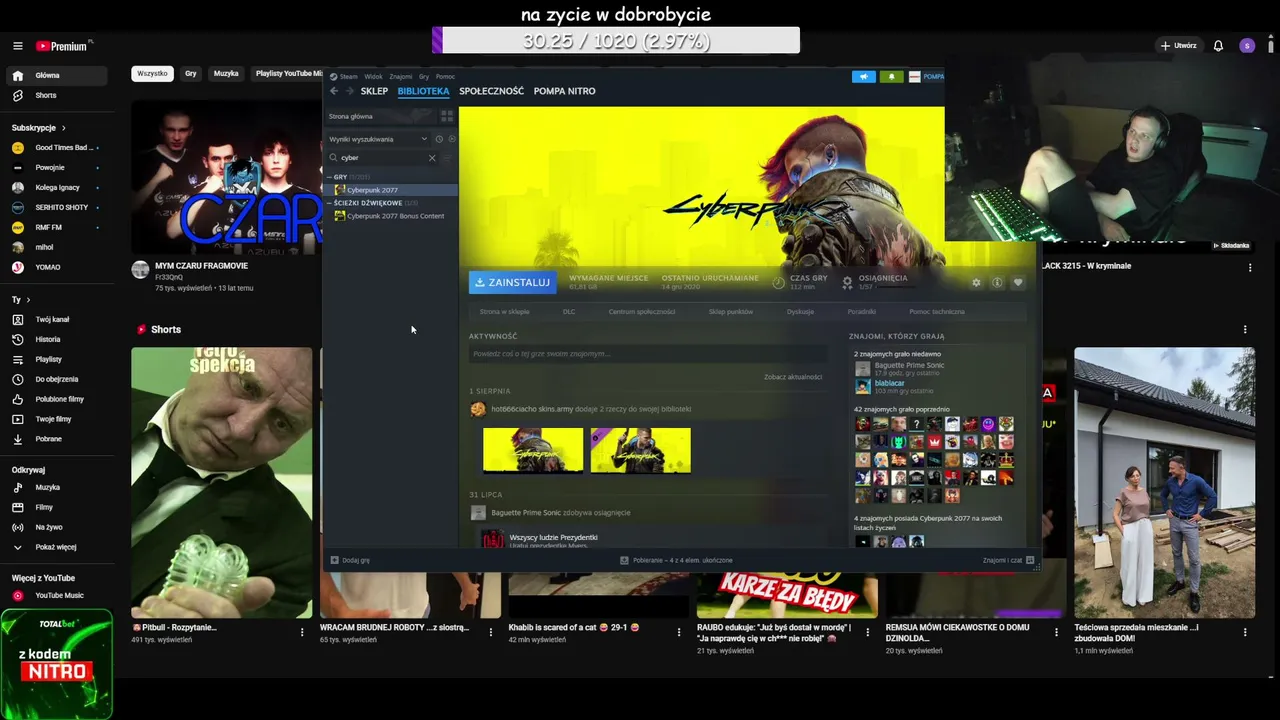Open the YouTube account avatar menu
This screenshot has width=1280, height=720.
pos(1246,46)
